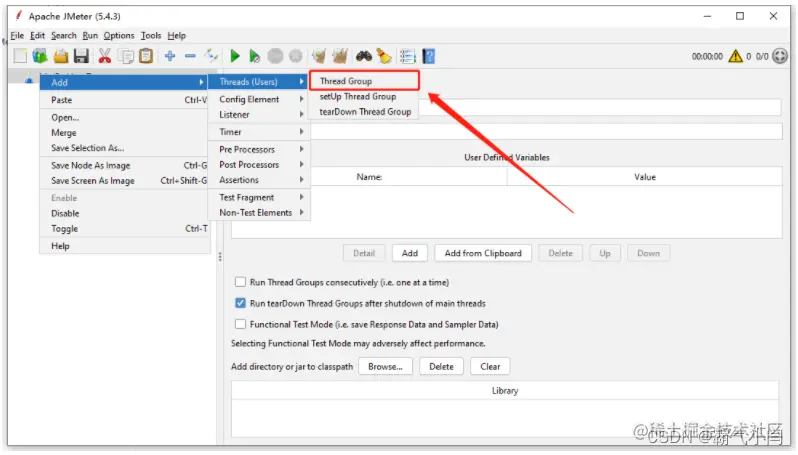The image size is (798, 455).
Task: Choose Save Node As Image
Action: (124, 165)
